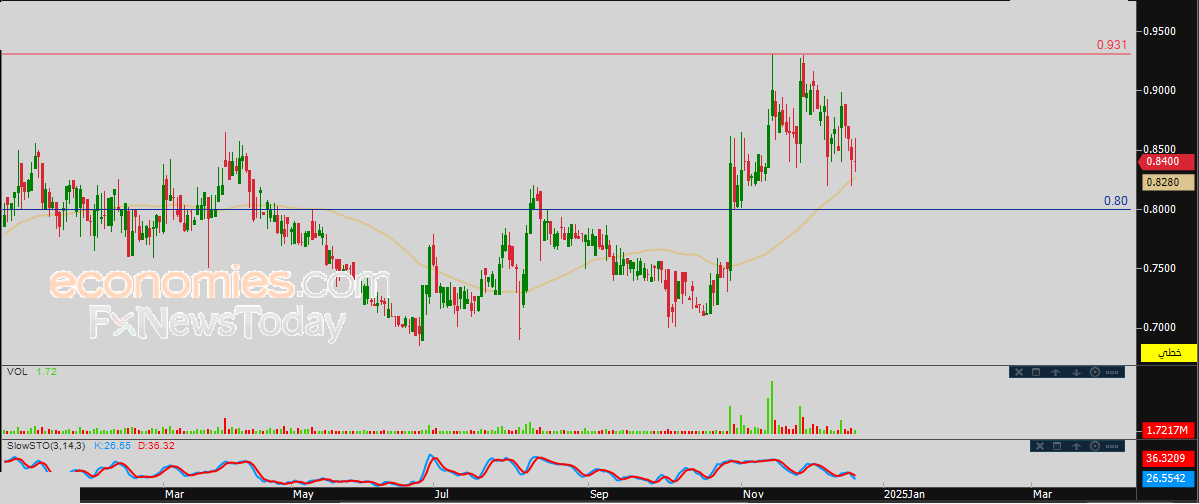1199x504 pixels.
Task: Click the Nov time axis label
Action: point(752,495)
